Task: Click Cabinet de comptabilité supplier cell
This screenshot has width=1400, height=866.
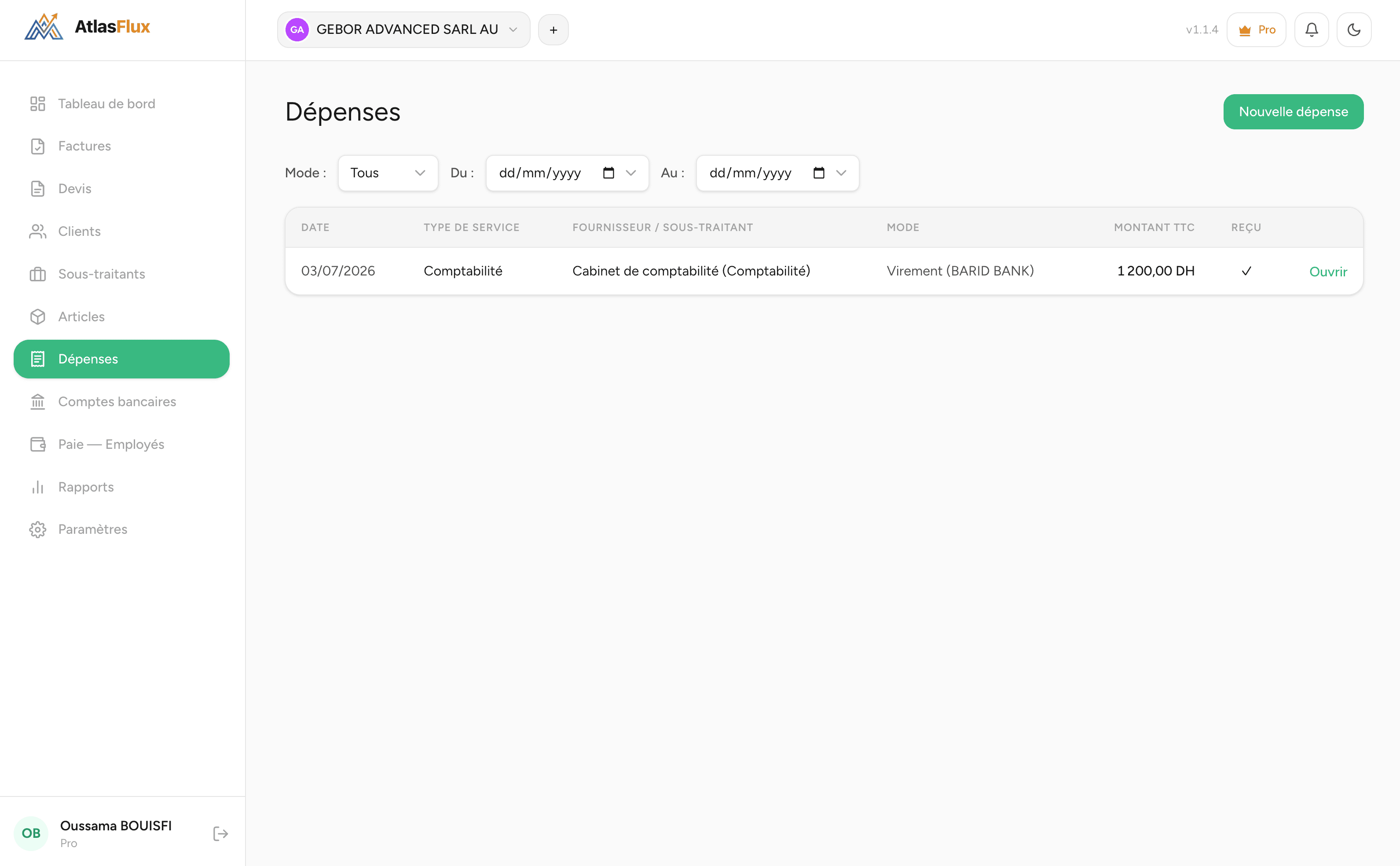Action: pyautogui.click(x=691, y=271)
